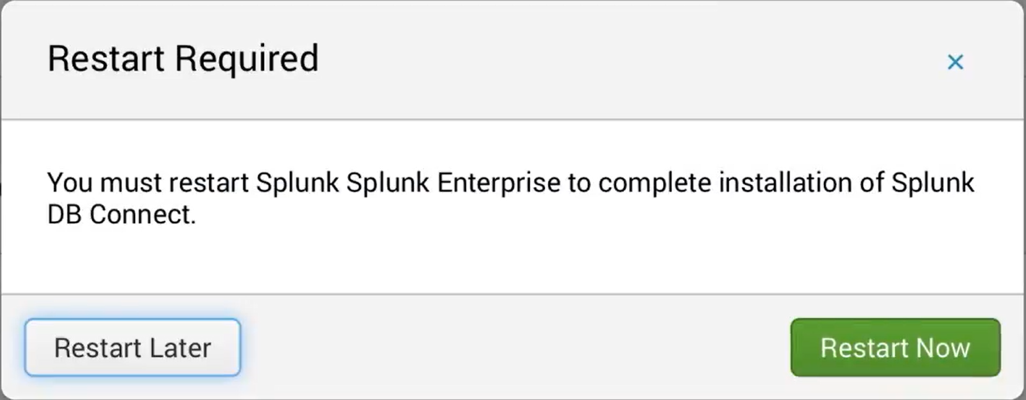This screenshot has height=400, width=1026.
Task: Click the X icon in dialog header
Action: coord(955,62)
